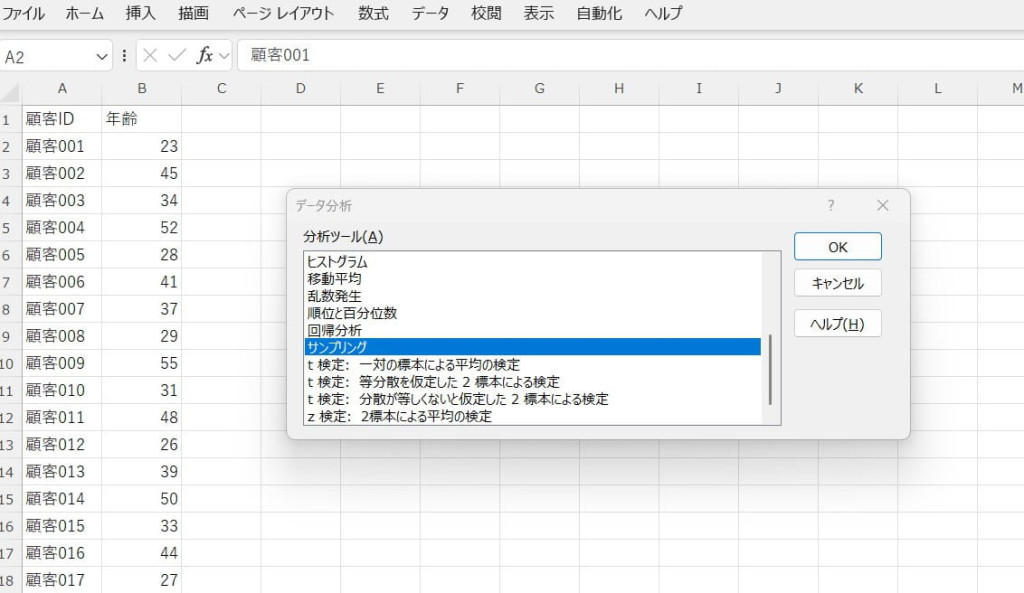Viewport: 1024px width, 593px height.
Task: Switch to the データ ribbon tab
Action: [x=430, y=14]
